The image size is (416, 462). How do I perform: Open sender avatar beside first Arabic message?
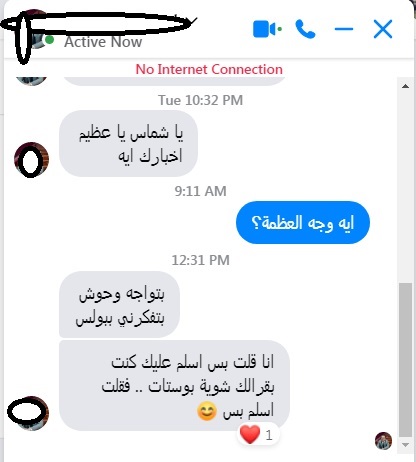pyautogui.click(x=31, y=160)
